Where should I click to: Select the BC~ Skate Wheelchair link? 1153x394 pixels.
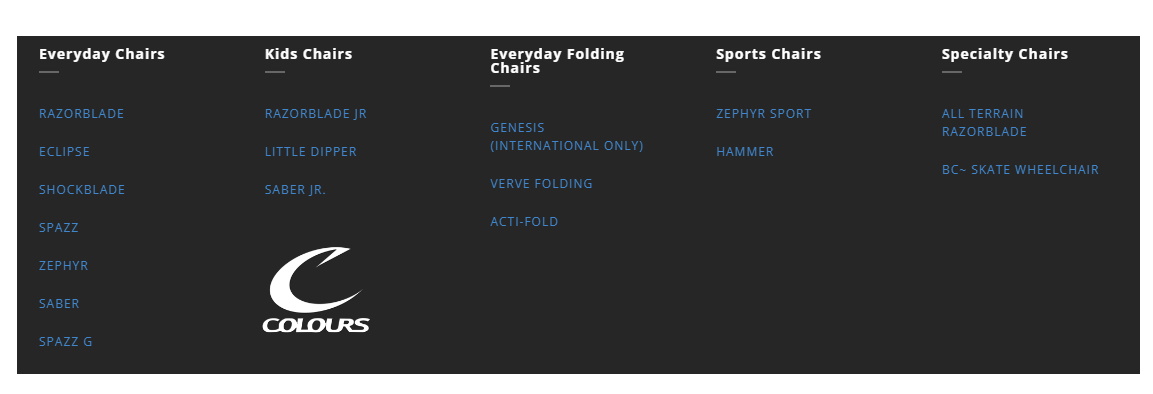coord(1021,170)
